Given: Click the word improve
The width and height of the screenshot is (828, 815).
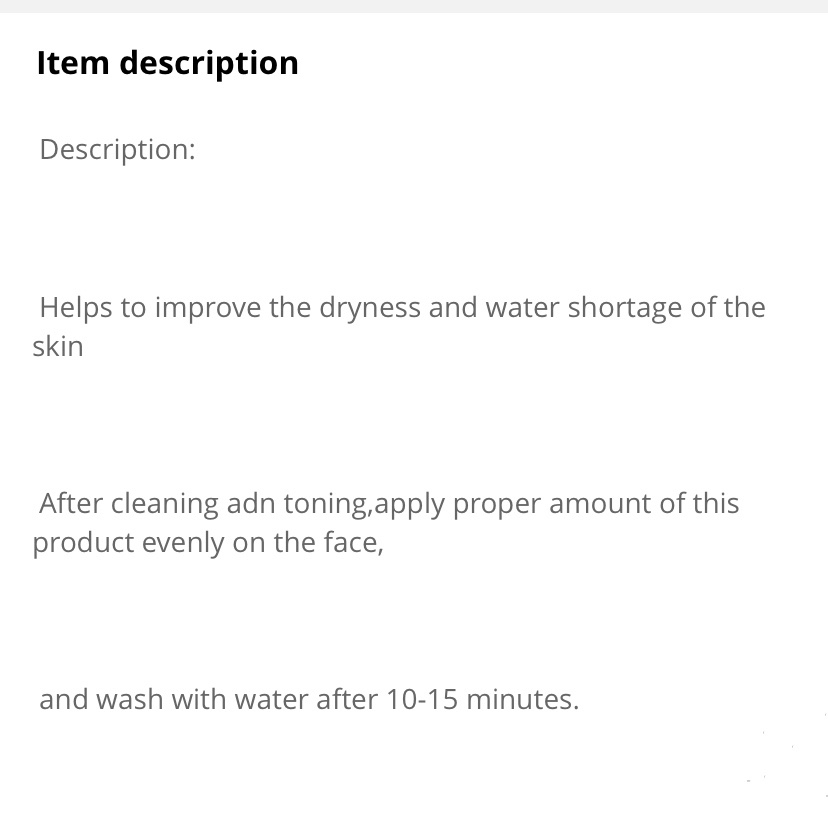Looking at the screenshot, I should click(x=208, y=308).
